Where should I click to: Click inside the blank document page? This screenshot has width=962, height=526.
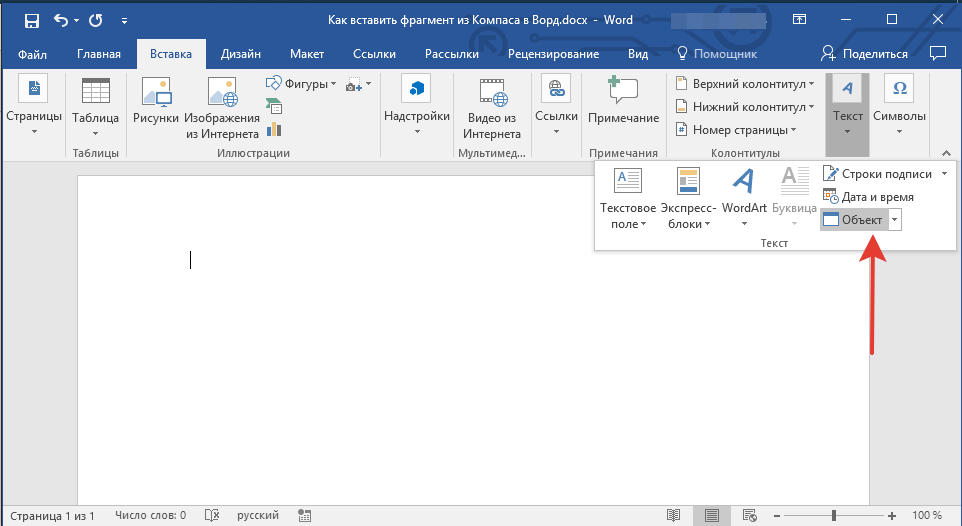(x=400, y=350)
